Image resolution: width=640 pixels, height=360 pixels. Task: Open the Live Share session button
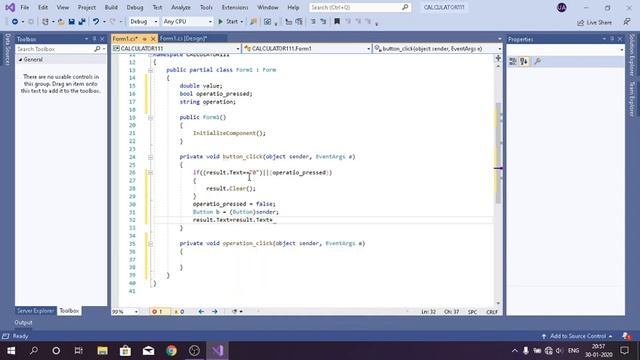tap(594, 22)
